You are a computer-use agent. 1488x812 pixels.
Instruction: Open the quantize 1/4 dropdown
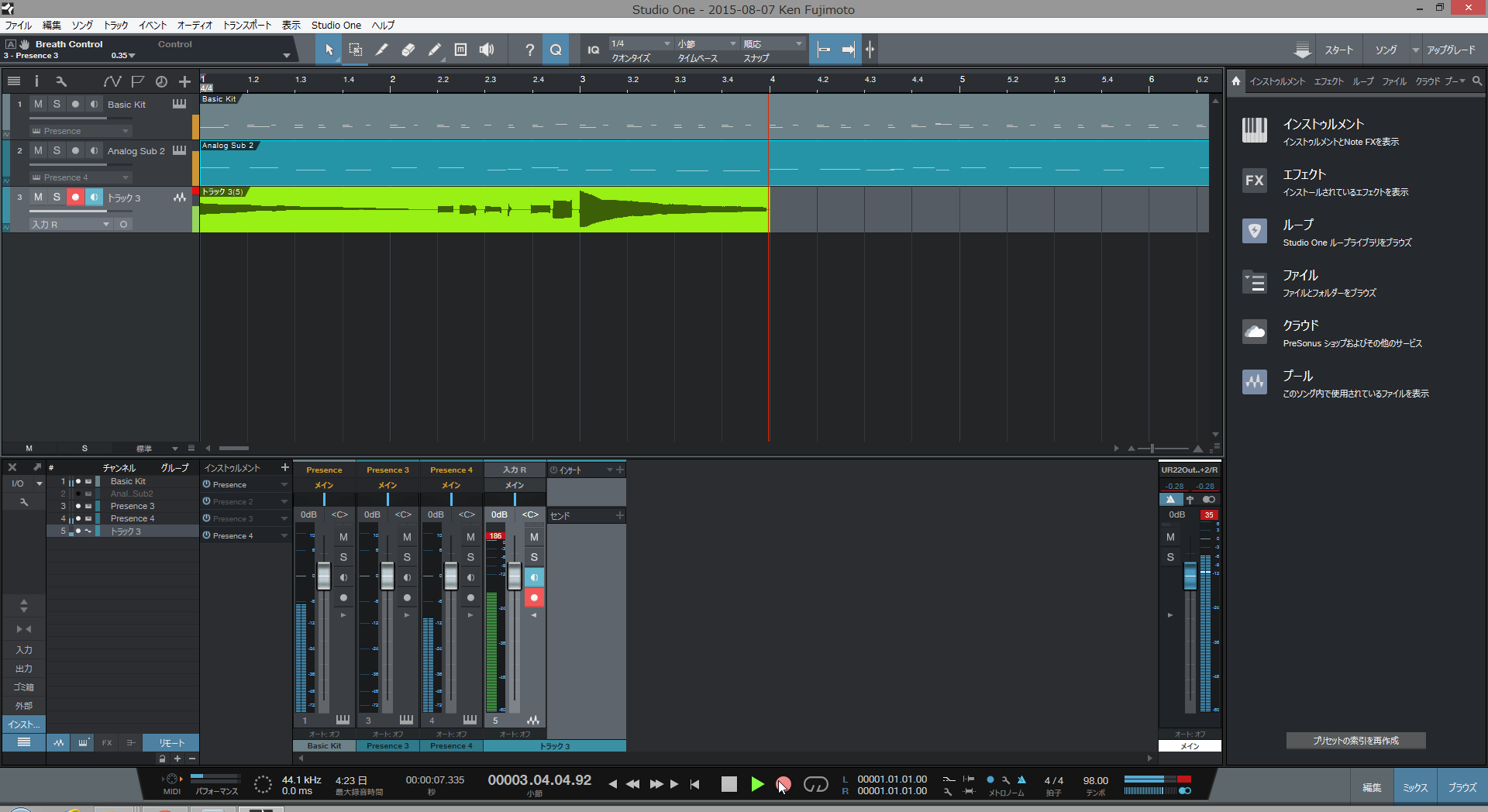click(640, 43)
